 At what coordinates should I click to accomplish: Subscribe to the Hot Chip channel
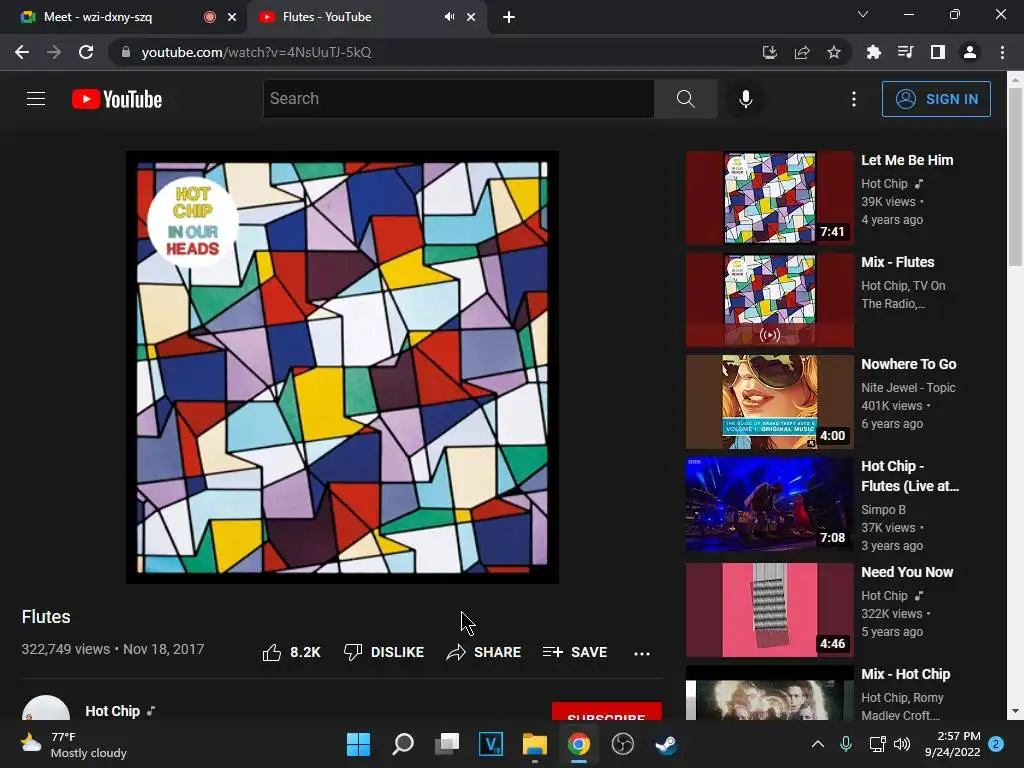click(607, 712)
